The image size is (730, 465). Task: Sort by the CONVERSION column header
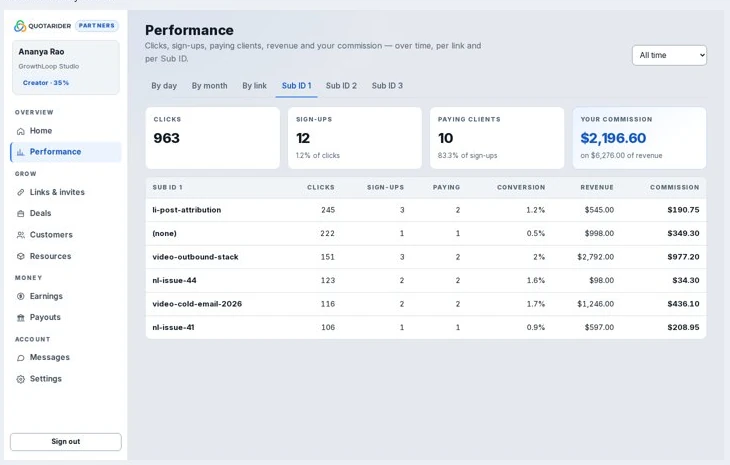[520, 188]
